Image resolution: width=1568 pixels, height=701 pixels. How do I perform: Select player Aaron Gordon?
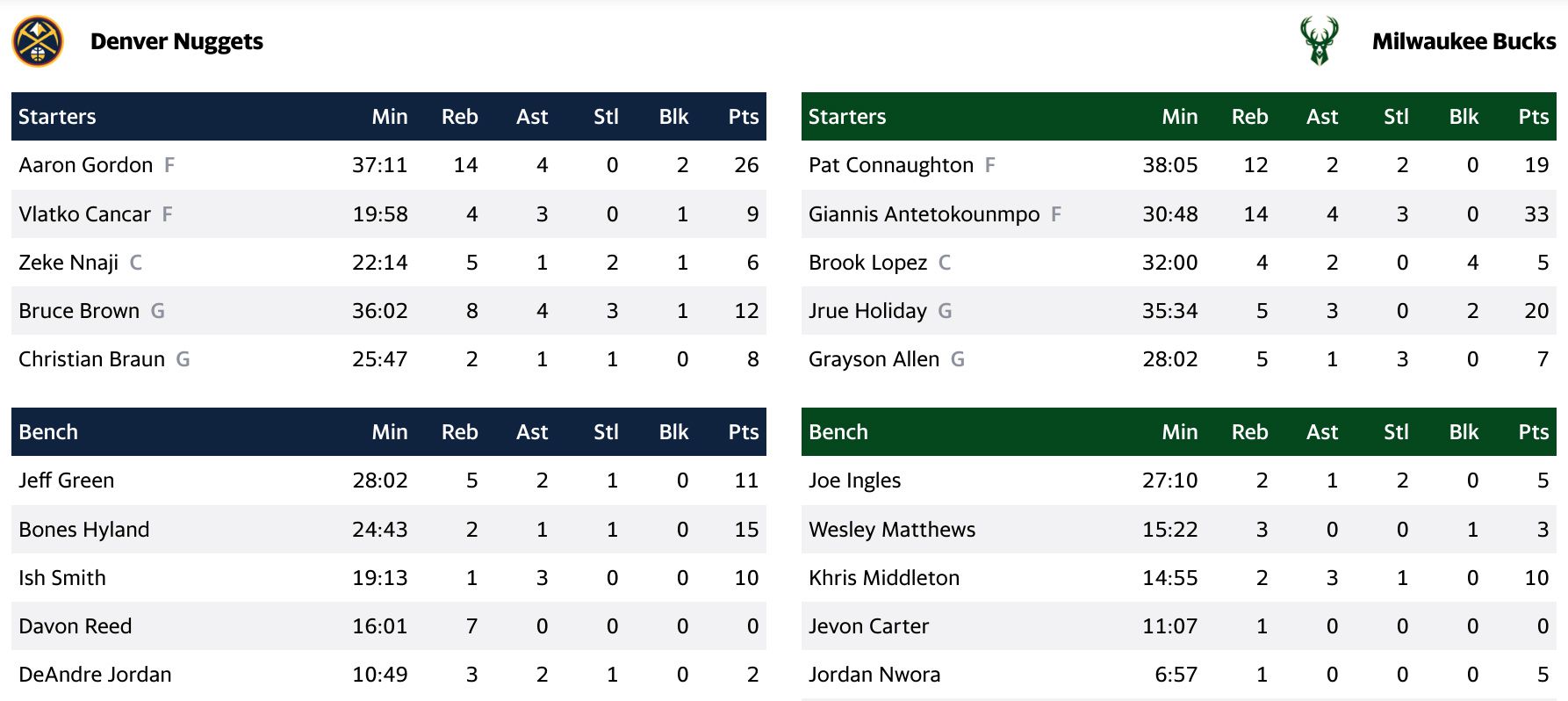click(x=86, y=165)
